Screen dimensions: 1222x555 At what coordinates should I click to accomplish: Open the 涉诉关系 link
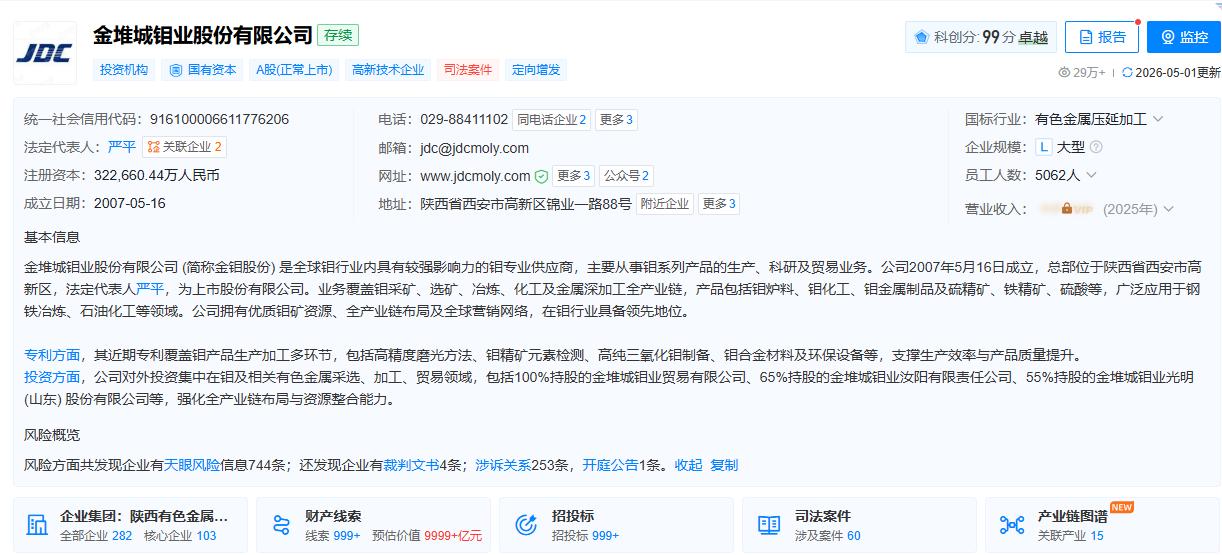point(503,465)
